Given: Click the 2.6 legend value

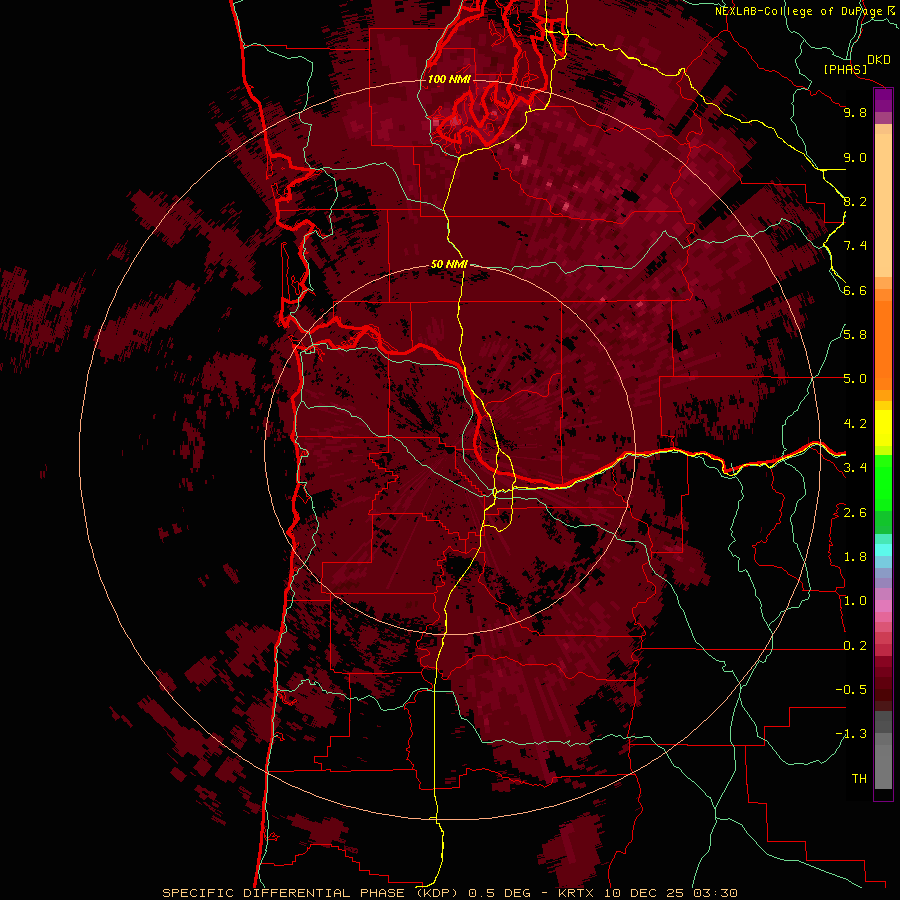Looking at the screenshot, I should click(x=855, y=512).
